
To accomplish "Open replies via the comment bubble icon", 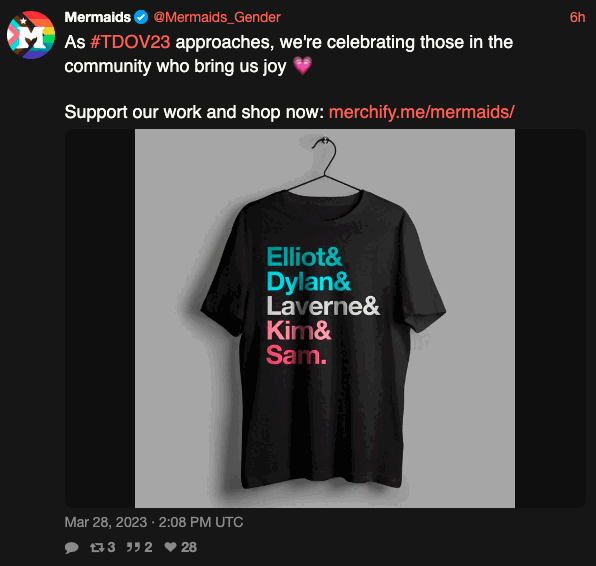I will pos(71,547).
